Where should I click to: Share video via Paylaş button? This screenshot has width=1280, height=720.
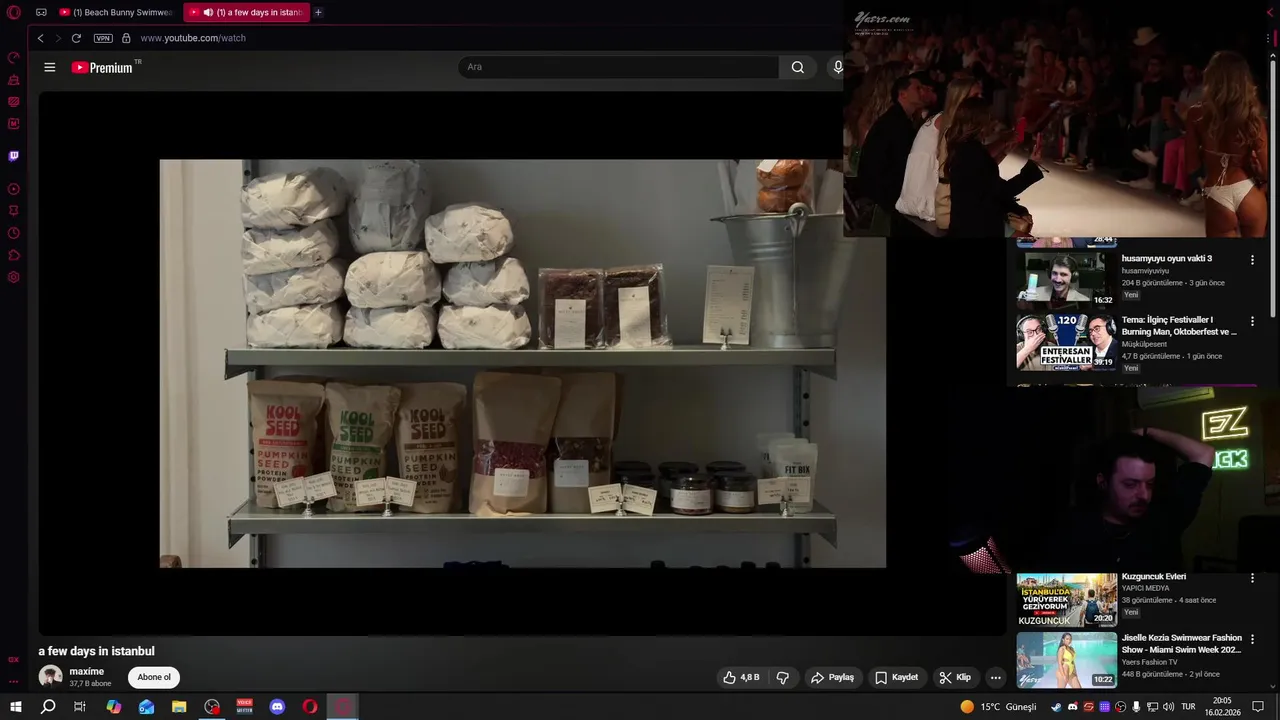(832, 677)
